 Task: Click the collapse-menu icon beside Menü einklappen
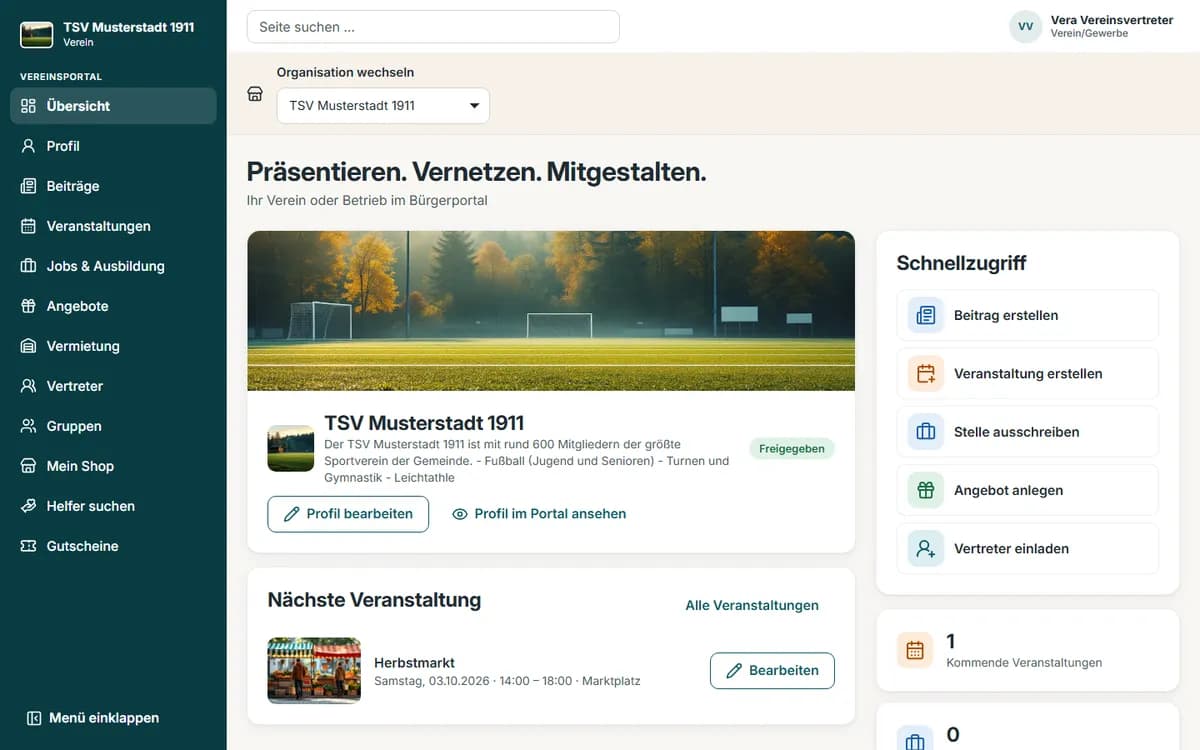point(34,718)
